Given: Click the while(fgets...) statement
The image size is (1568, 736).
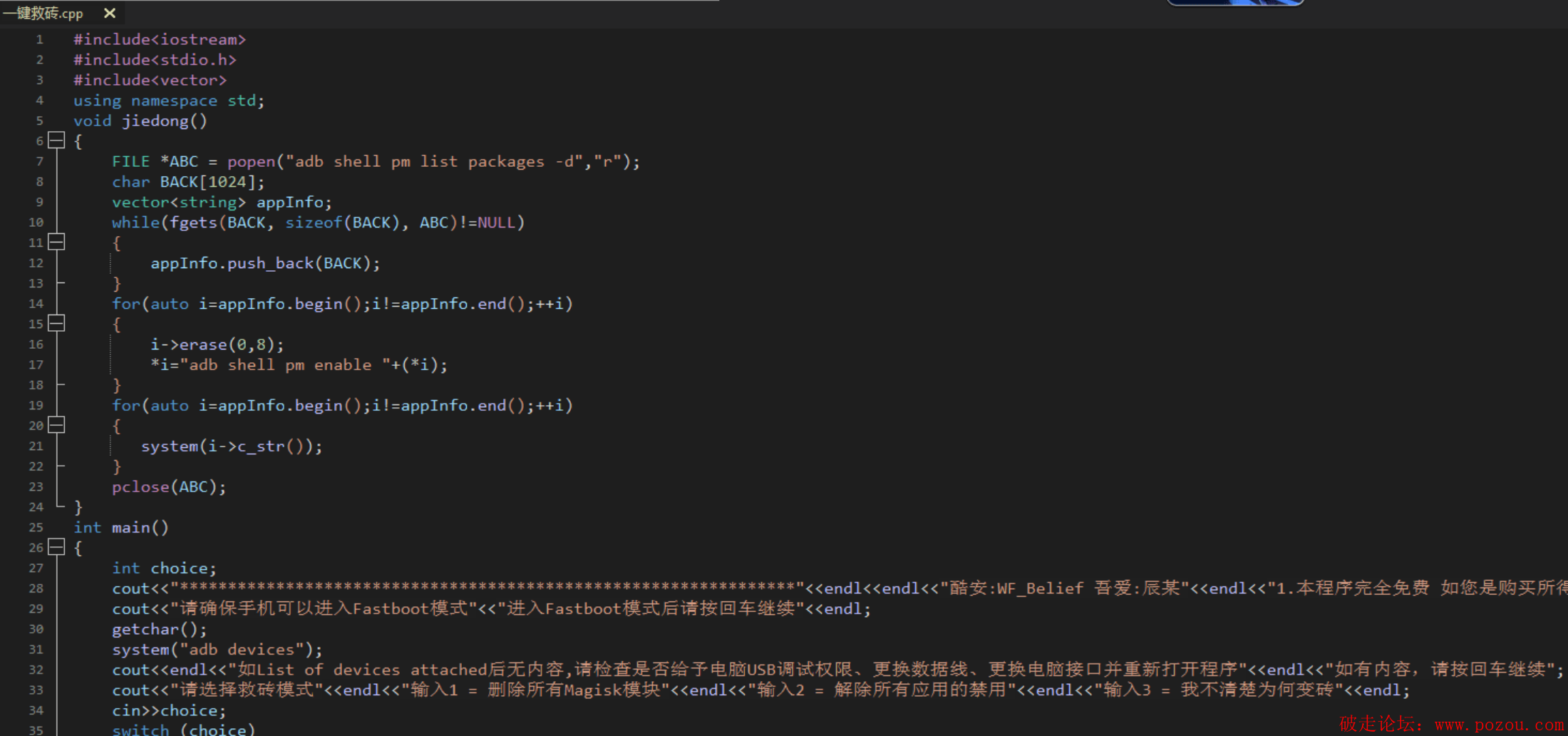Looking at the screenshot, I should (318, 223).
